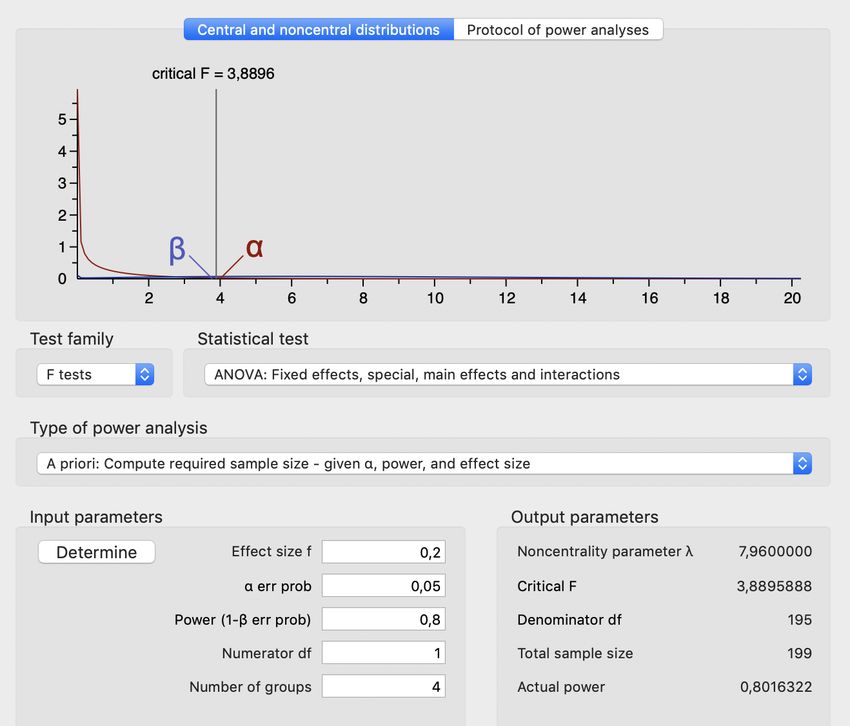Click the critical F = 3,8896 label
Image resolution: width=850 pixels, height=726 pixels.
[212, 74]
